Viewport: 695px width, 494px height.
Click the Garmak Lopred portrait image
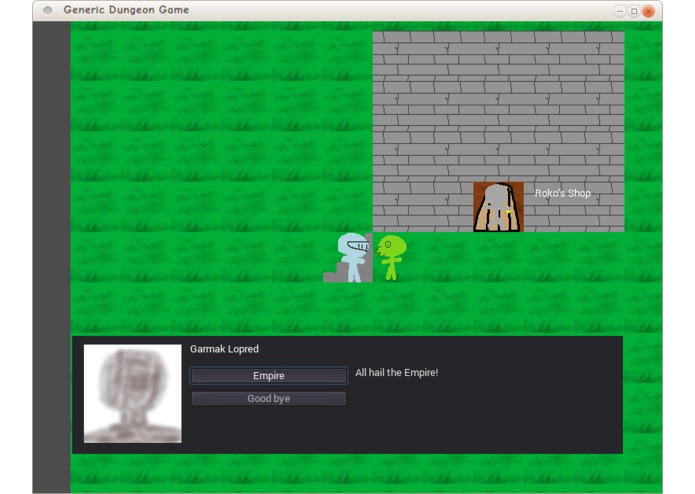pos(133,393)
